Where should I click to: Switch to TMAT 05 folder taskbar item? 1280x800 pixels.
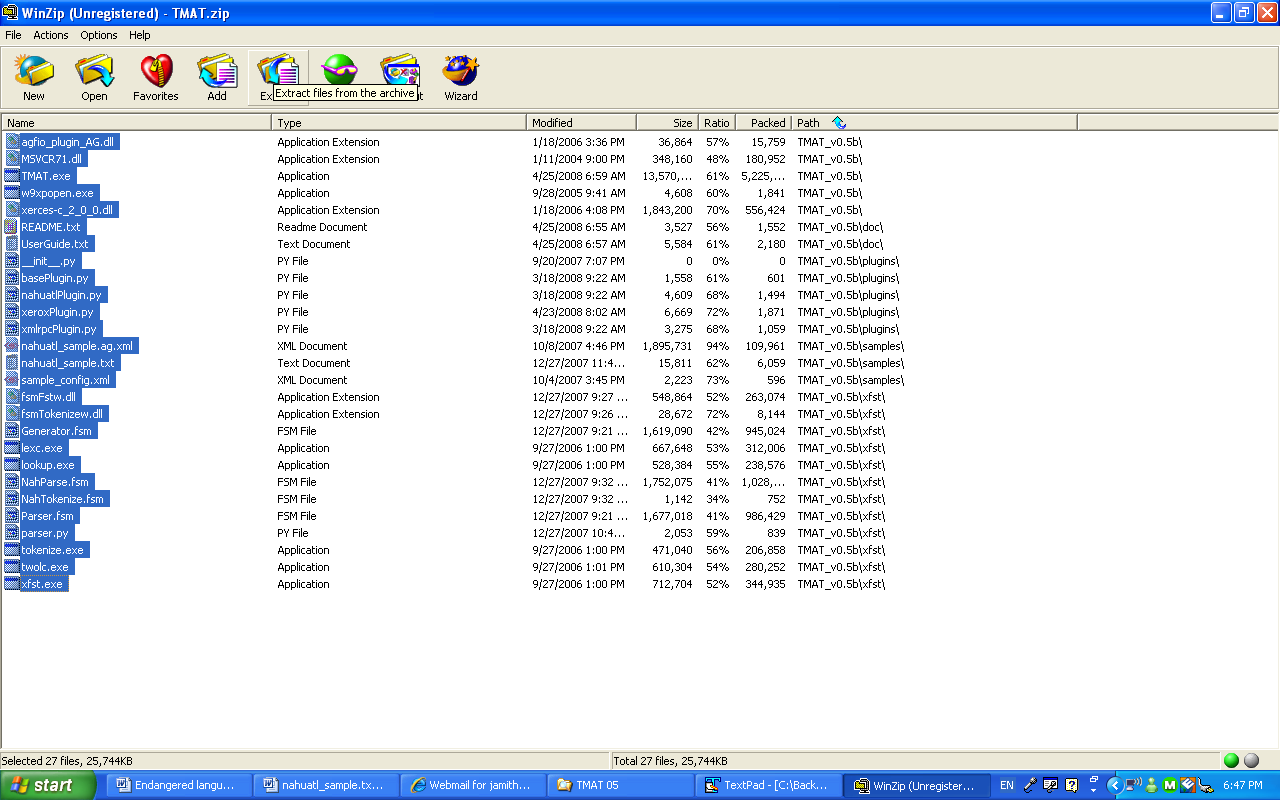[x=620, y=785]
